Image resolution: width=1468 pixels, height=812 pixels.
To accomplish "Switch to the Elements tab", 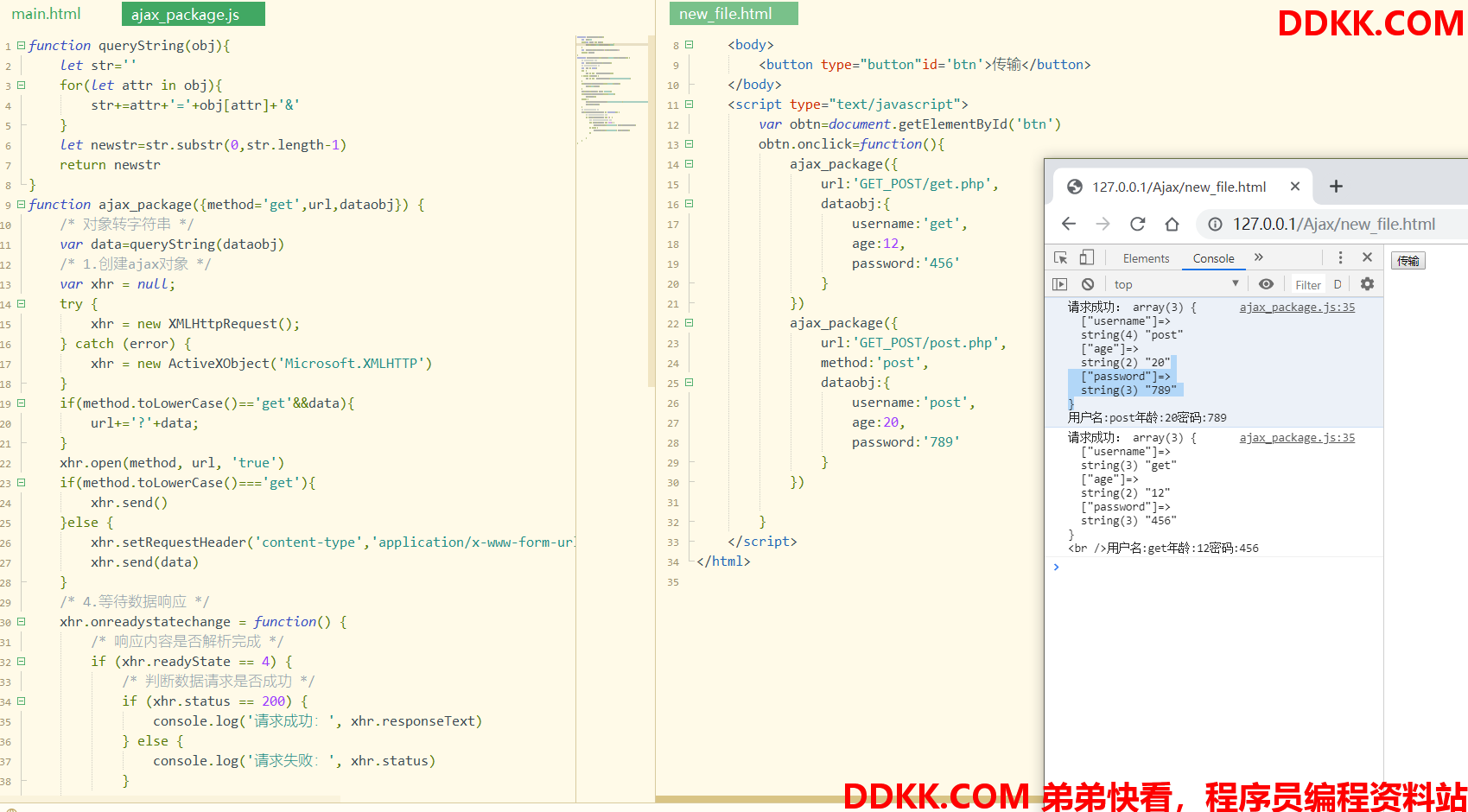I will pos(1146,258).
